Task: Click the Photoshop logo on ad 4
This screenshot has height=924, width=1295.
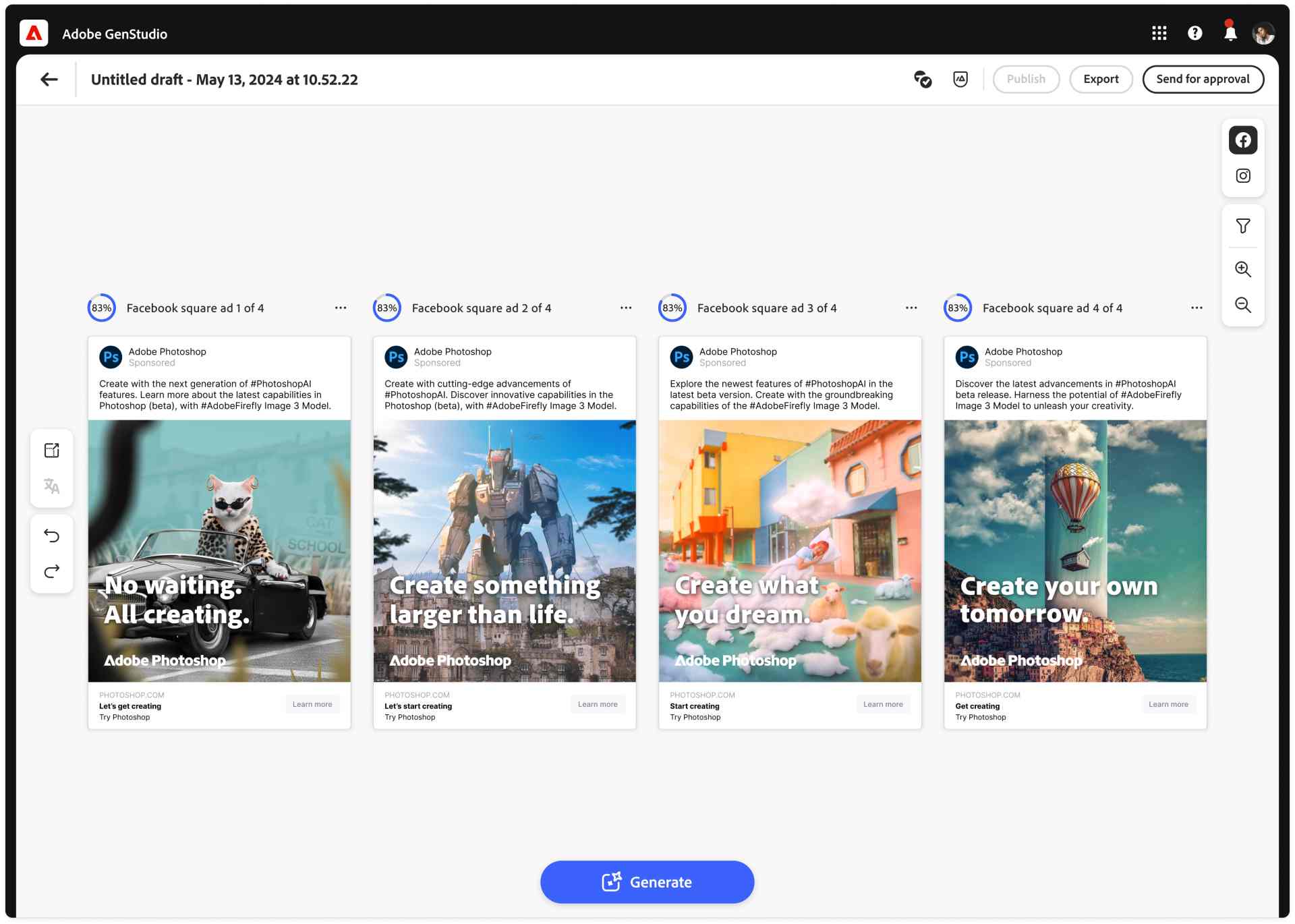Action: coord(967,357)
